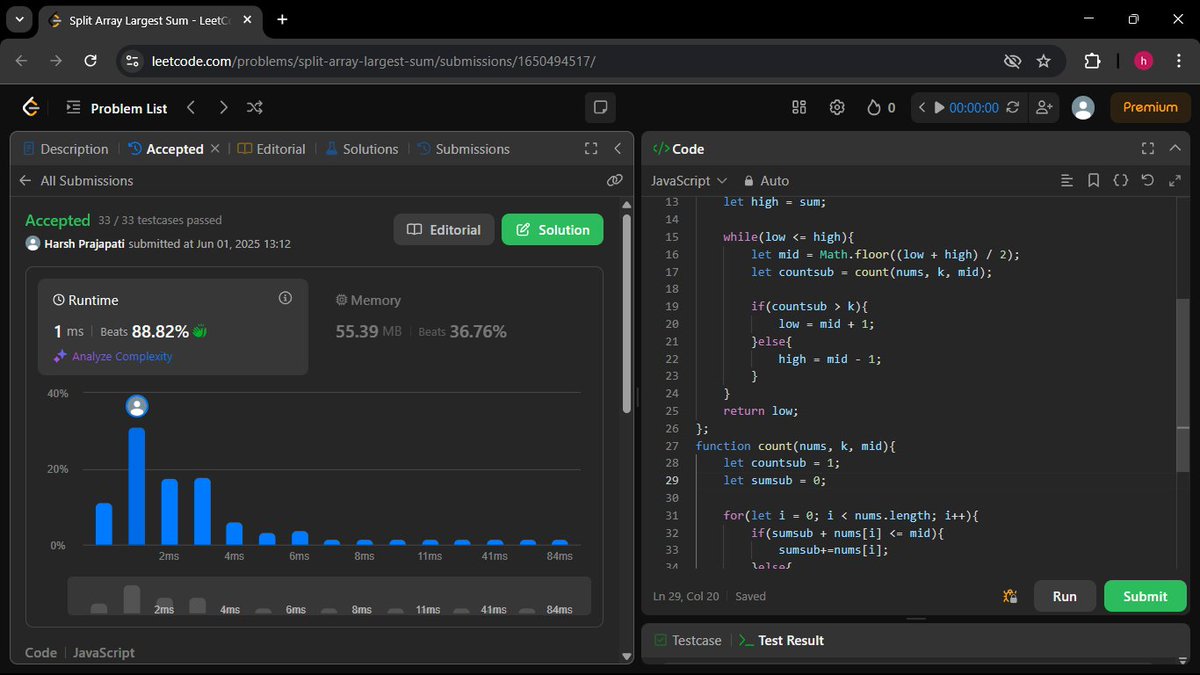Reset the timer 00:00:00
The width and height of the screenshot is (1200, 675).
pyautogui.click(x=1013, y=107)
